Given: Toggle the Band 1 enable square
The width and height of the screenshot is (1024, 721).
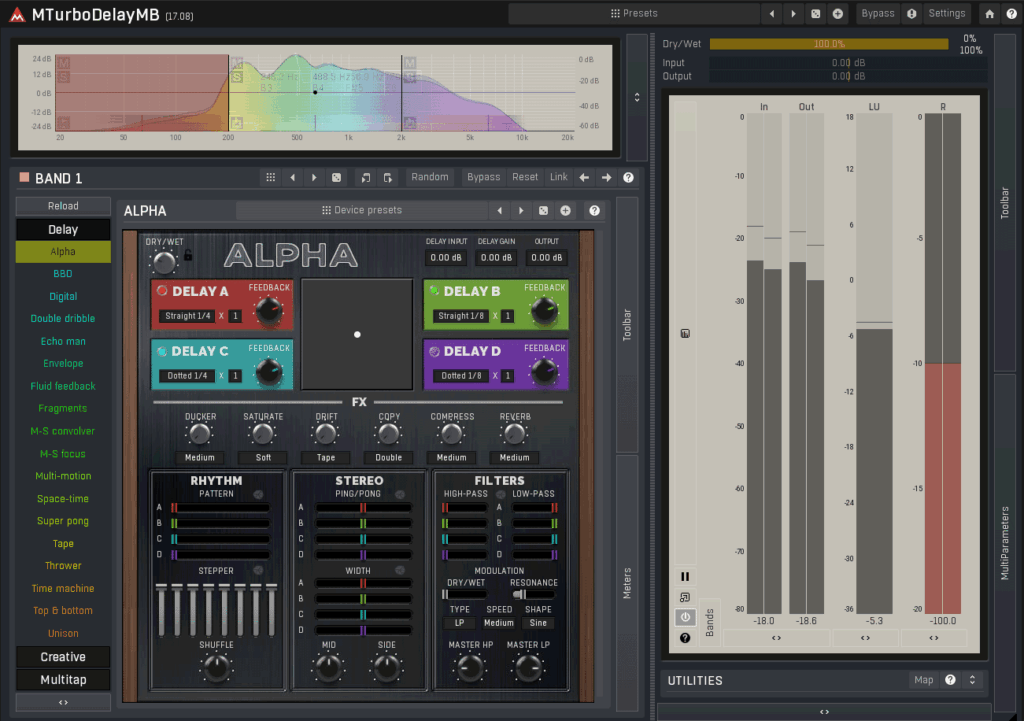Looking at the screenshot, I should pyautogui.click(x=24, y=177).
